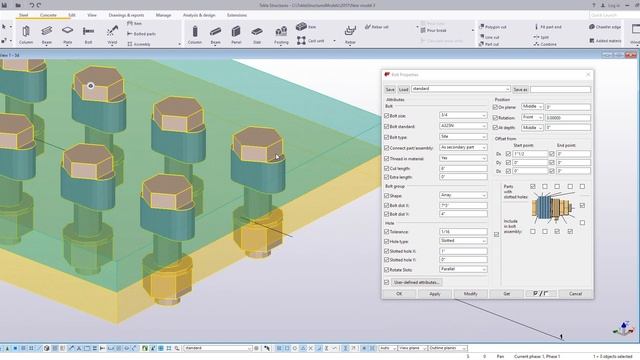
Task: Click the Slotted hole X input field
Action: (x=463, y=251)
